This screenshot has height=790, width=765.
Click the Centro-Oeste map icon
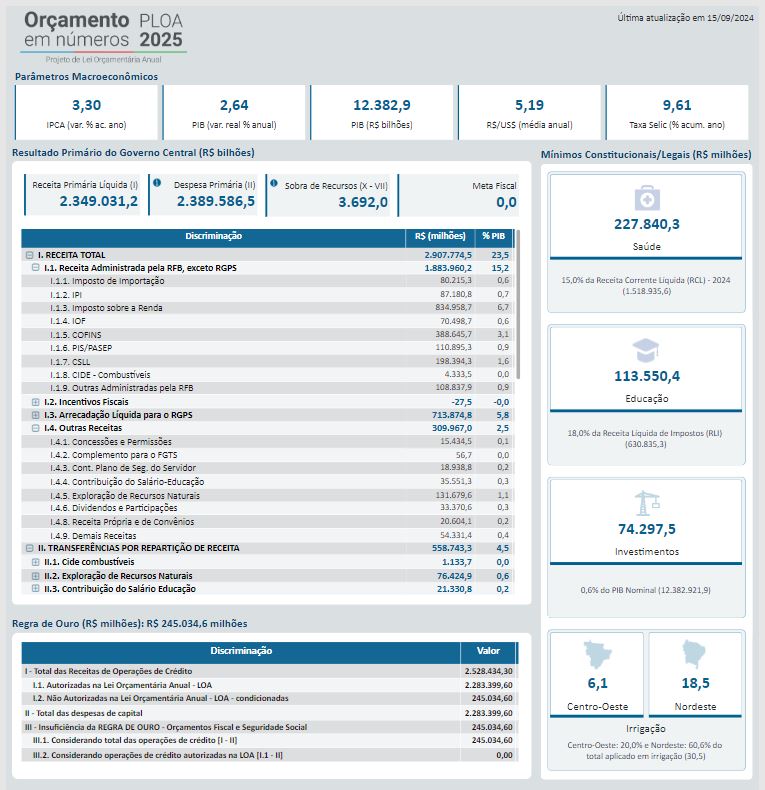click(597, 656)
